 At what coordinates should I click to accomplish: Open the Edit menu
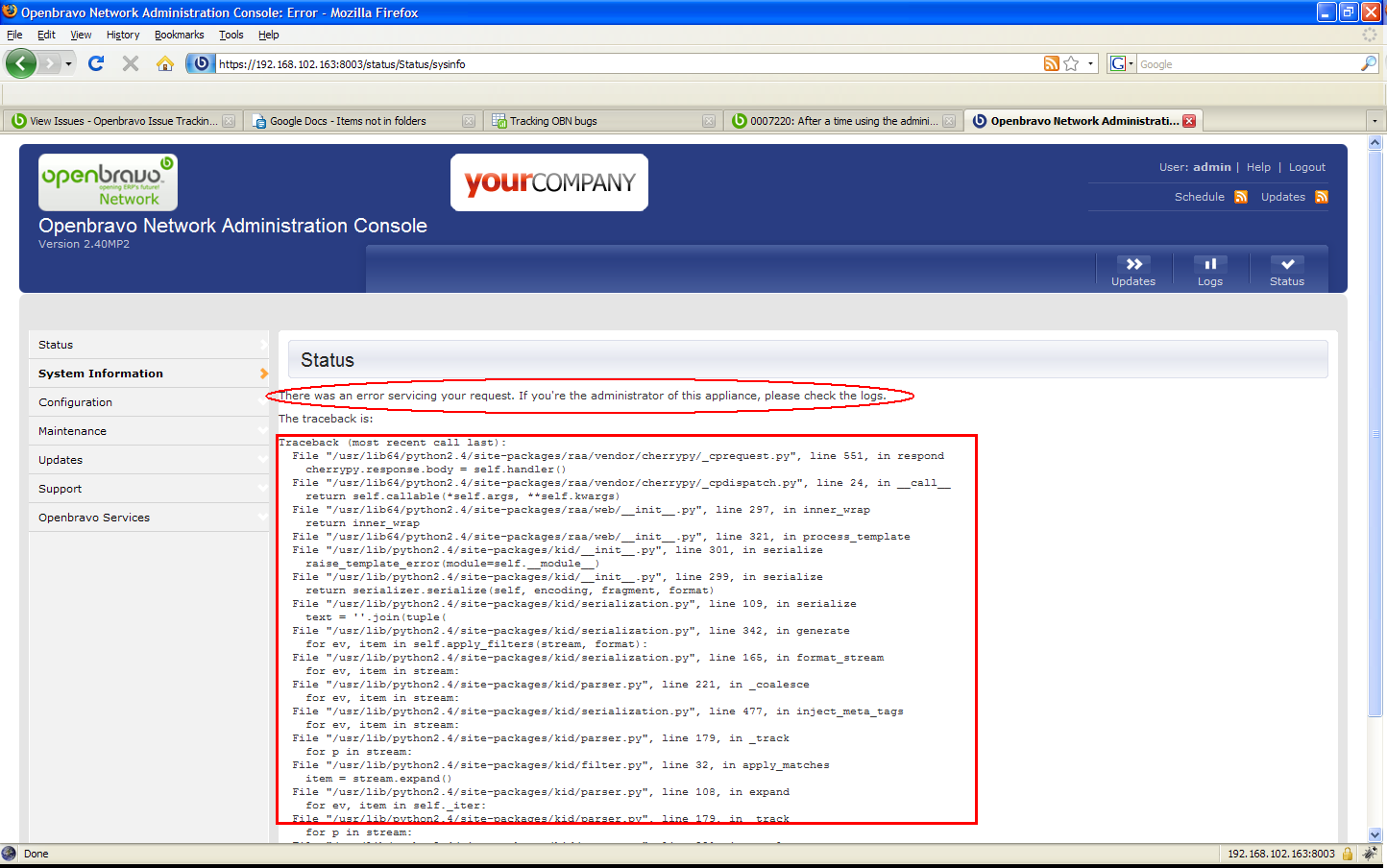click(46, 35)
